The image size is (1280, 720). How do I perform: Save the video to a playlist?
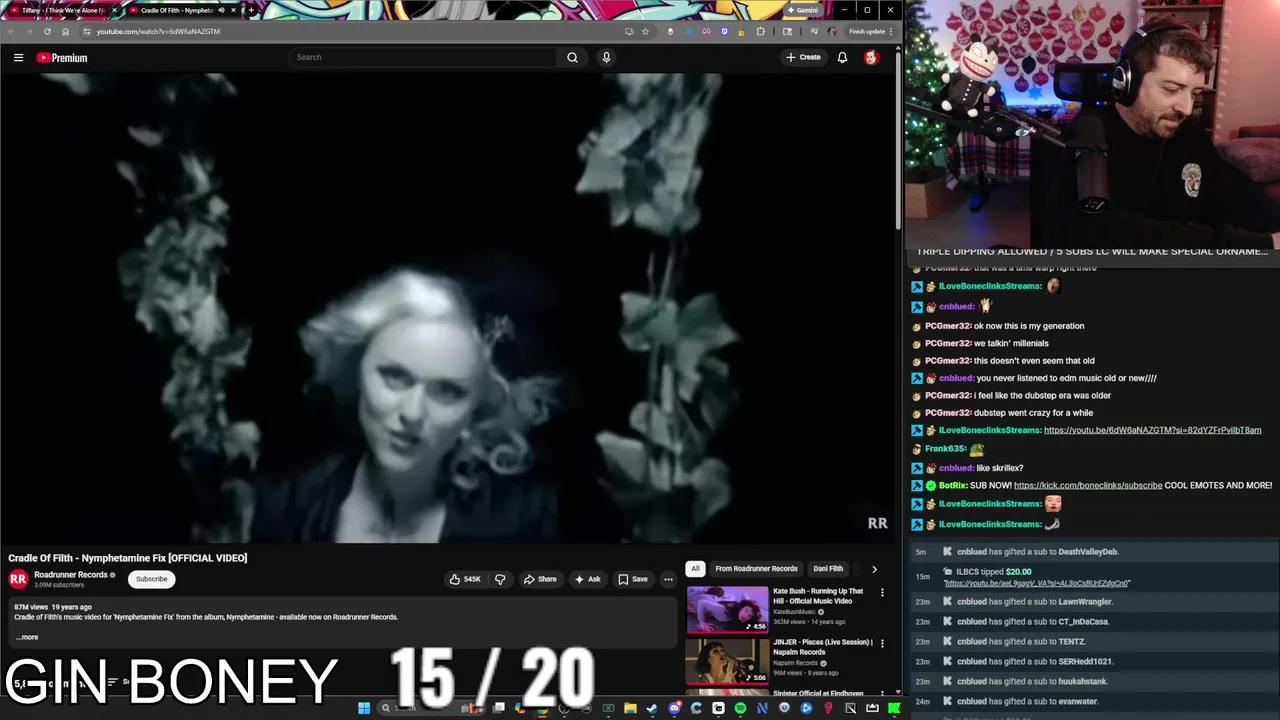coord(633,579)
